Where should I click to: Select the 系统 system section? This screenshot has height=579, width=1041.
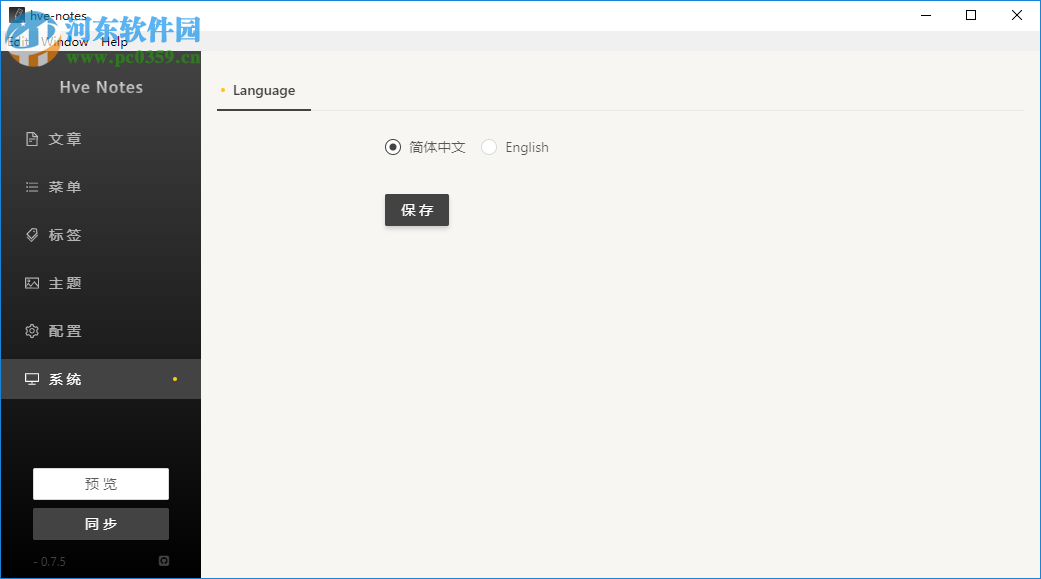pyautogui.click(x=101, y=379)
